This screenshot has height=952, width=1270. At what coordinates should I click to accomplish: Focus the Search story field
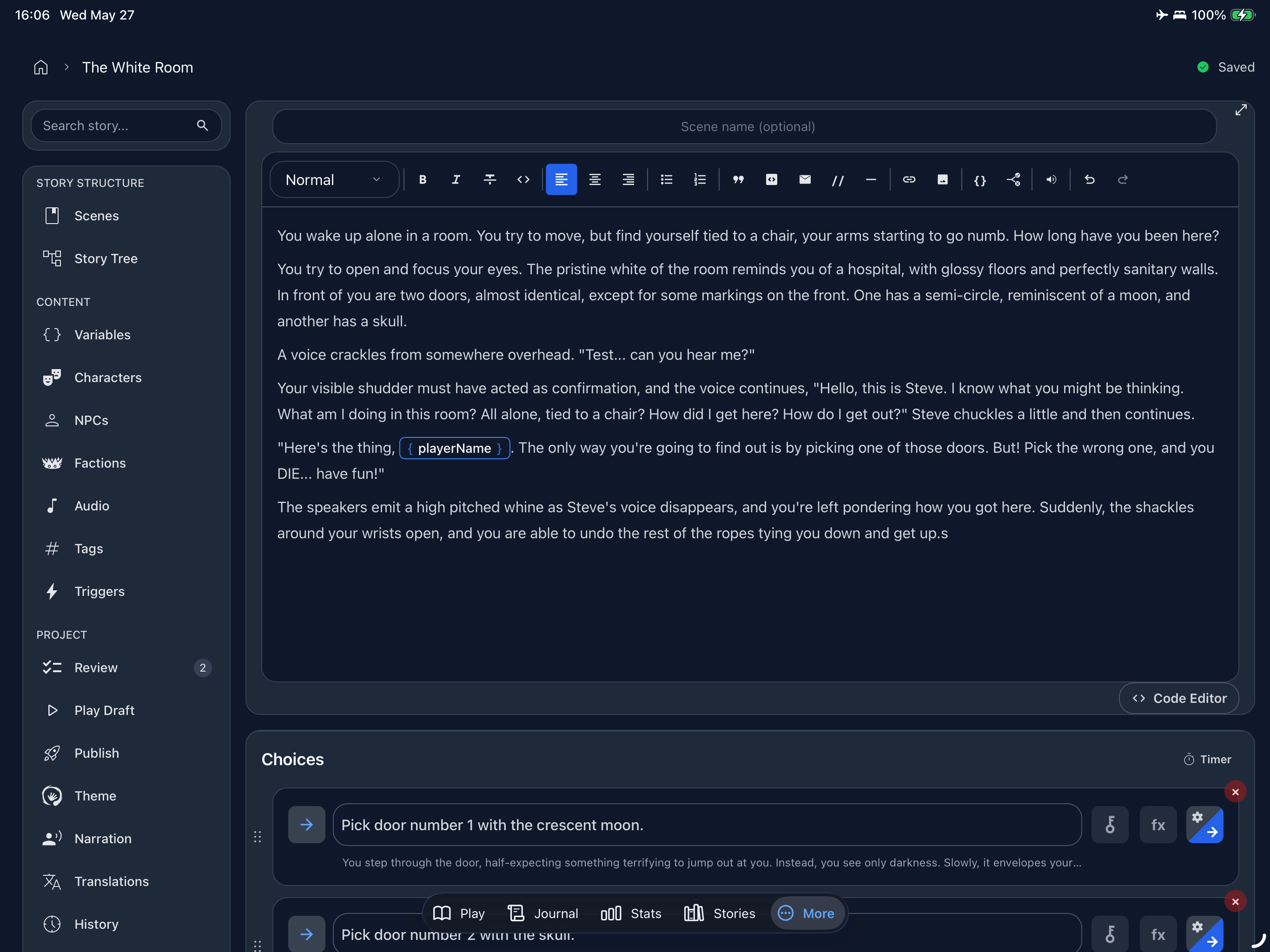tap(126, 126)
